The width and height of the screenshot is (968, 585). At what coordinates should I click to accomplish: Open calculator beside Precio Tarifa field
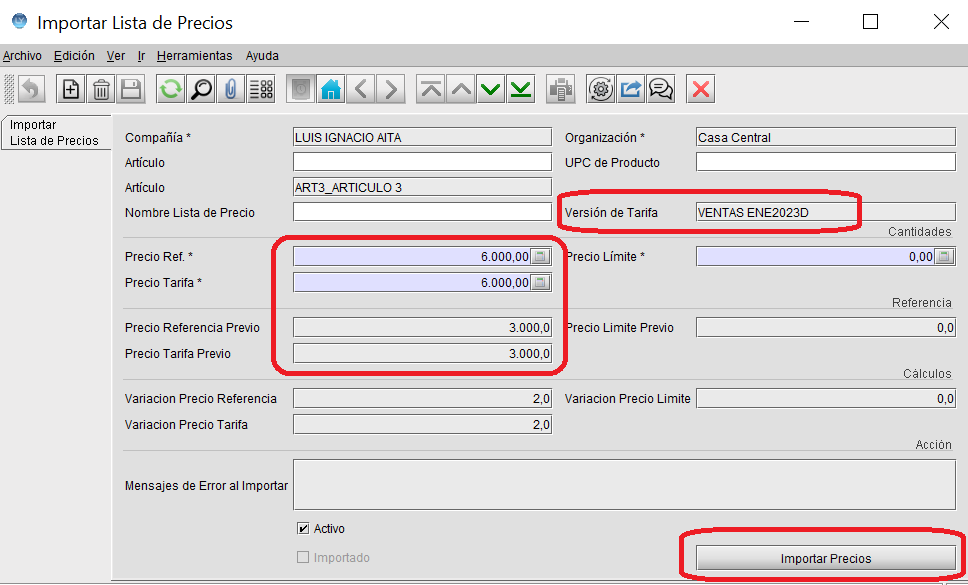[541, 283]
